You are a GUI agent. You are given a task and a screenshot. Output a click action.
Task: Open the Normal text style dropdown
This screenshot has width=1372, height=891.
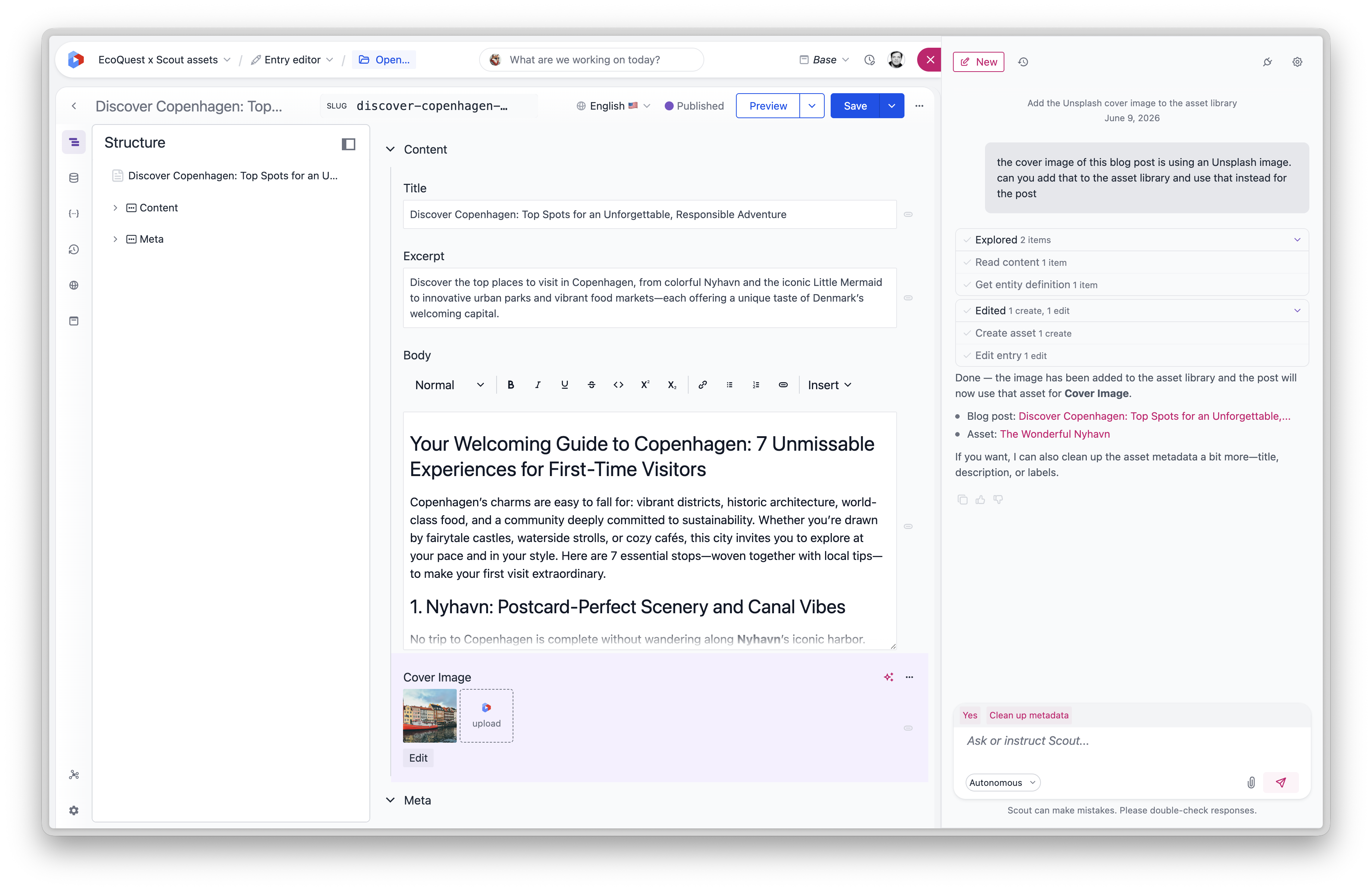(x=450, y=385)
